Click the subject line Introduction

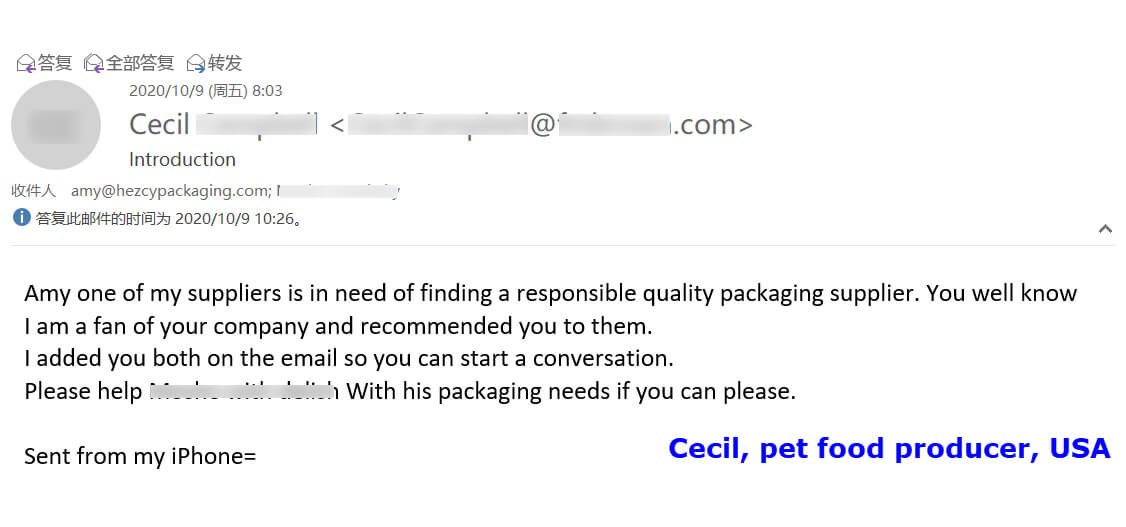(182, 159)
